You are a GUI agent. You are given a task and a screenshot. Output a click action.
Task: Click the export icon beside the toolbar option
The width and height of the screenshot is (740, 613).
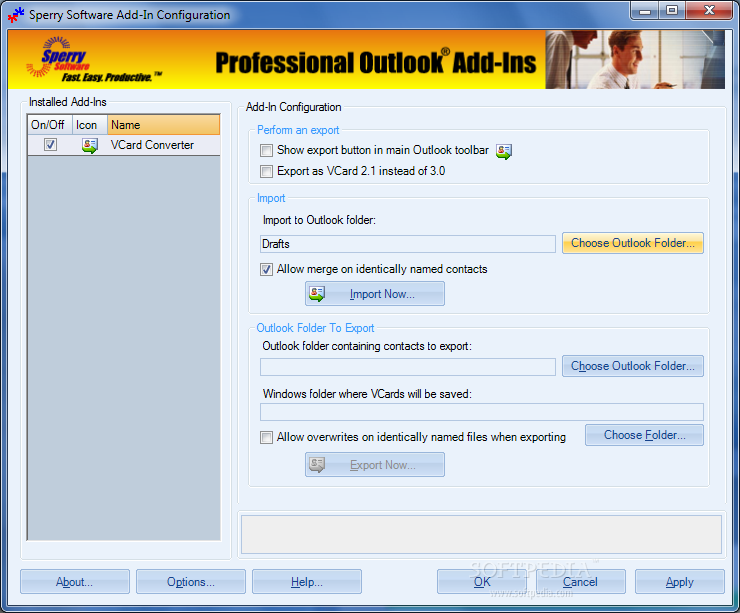pos(504,151)
